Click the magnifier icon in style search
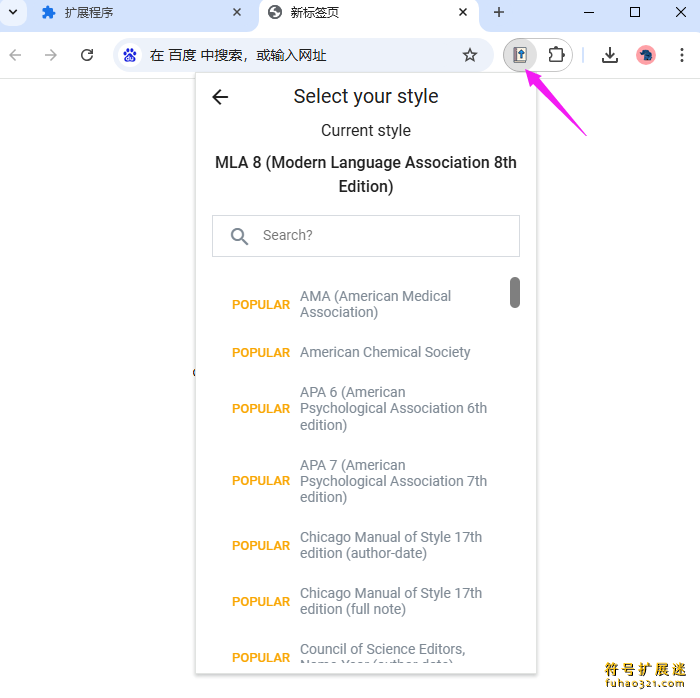This screenshot has height=698, width=700. point(239,236)
